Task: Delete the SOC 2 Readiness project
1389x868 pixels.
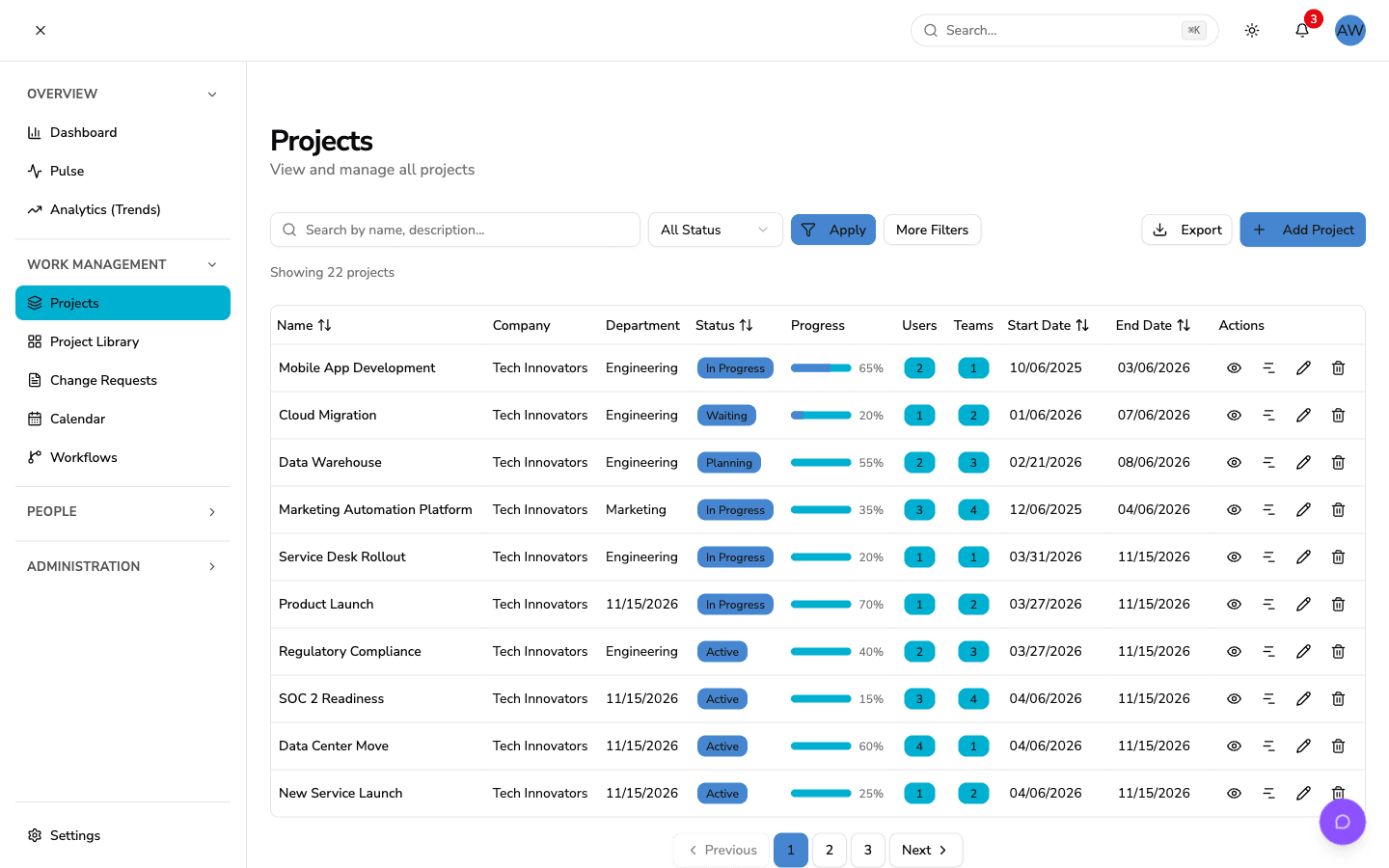Action: pyautogui.click(x=1338, y=698)
